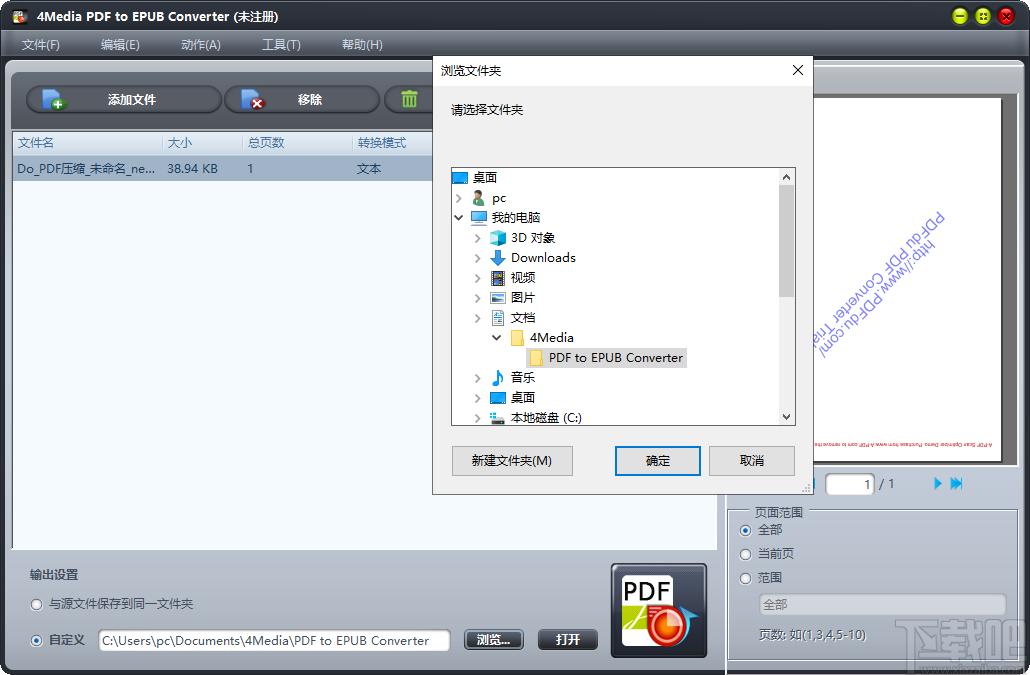Image resolution: width=1030 pixels, height=675 pixels.
Task: Click the 浏览... browse button
Action: (x=494, y=640)
